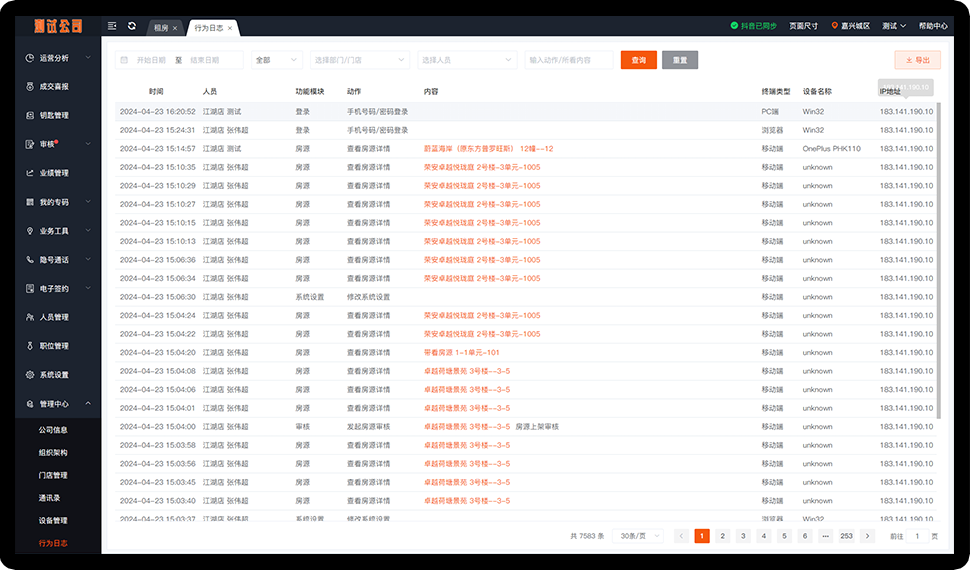Open property link 蔚蓝海岸 12幢--12
This screenshot has height=570, width=970.
click(x=488, y=149)
